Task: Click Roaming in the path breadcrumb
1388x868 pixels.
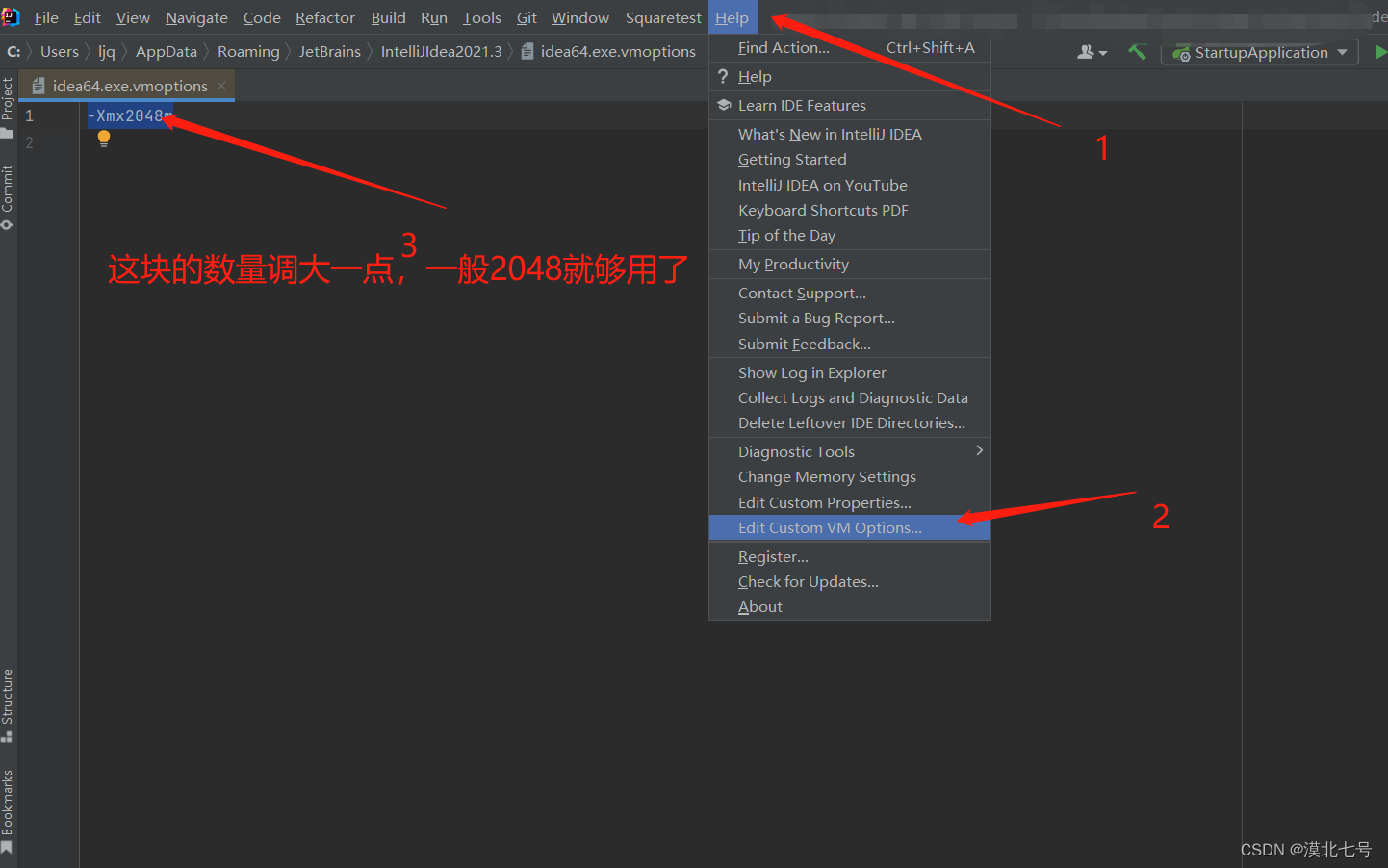Action: pos(248,52)
